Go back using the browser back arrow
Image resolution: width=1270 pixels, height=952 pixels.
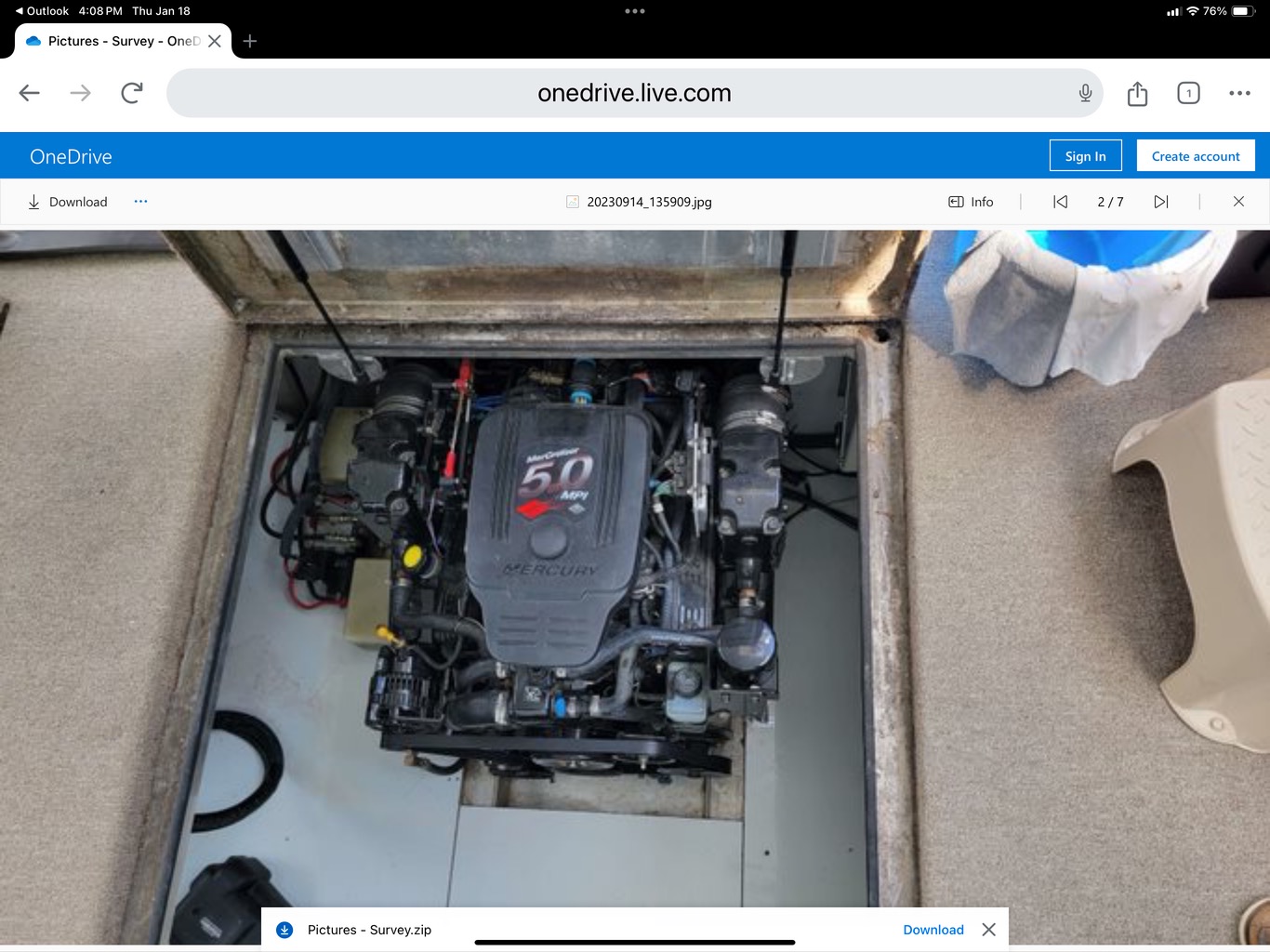click(x=30, y=93)
